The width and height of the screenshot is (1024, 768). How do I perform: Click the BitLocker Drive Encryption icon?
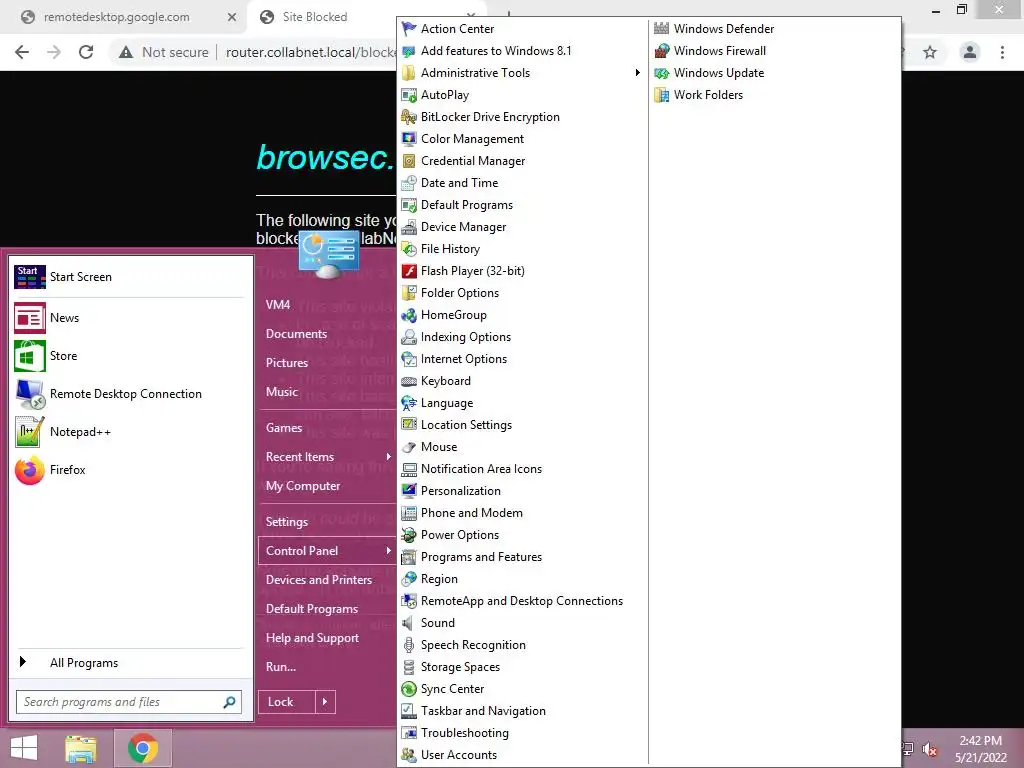[x=409, y=117]
